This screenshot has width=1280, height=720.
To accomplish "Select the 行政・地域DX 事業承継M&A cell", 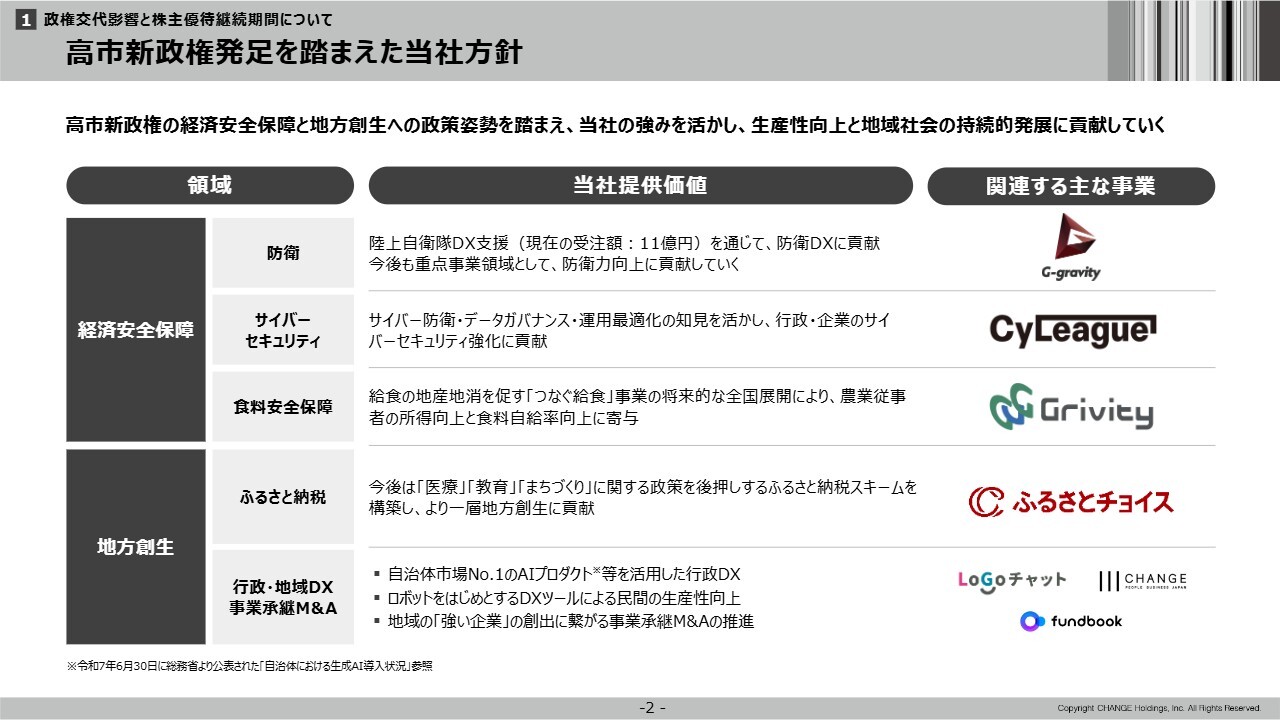I will point(283,597).
